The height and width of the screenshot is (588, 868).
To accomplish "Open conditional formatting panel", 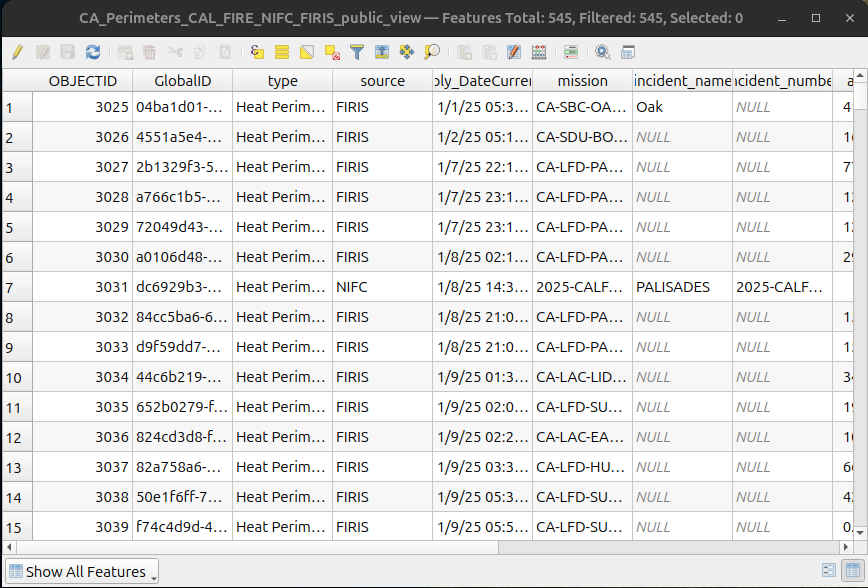I will 570,52.
